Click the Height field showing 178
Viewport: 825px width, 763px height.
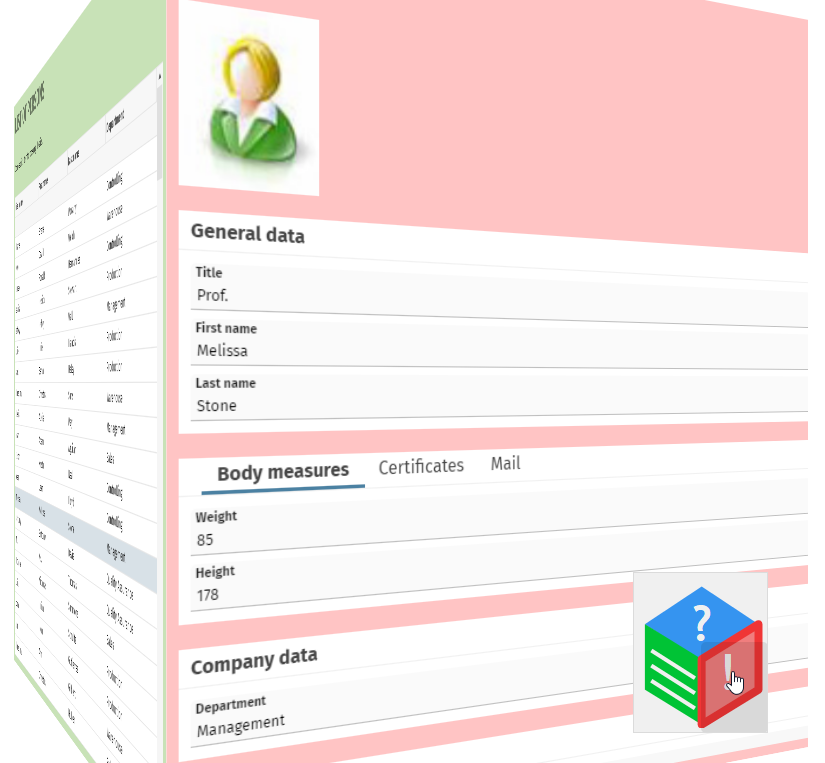400,594
